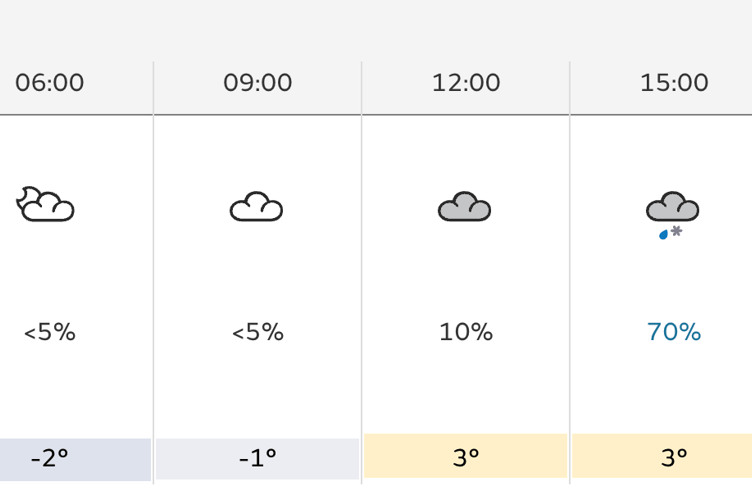Screen dimensions: 752x500
Task: Click the grey overcast cloud icon at 12:00
Action: point(465,207)
